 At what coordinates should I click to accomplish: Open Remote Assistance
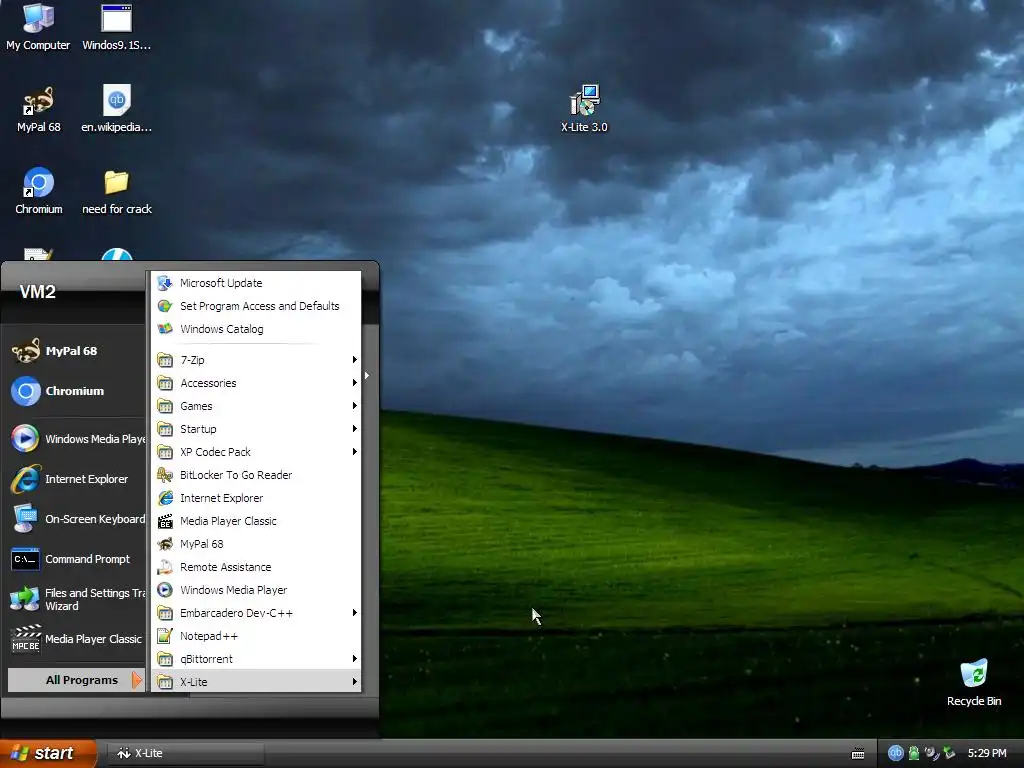click(x=256, y=567)
